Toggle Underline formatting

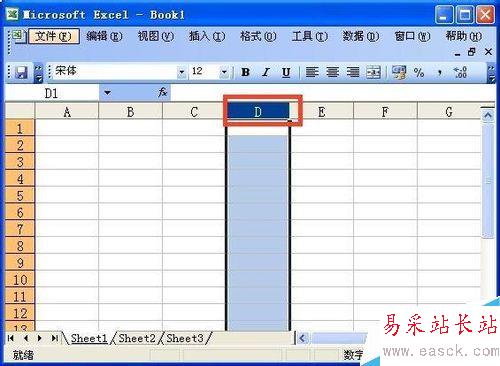pyautogui.click(x=286, y=72)
